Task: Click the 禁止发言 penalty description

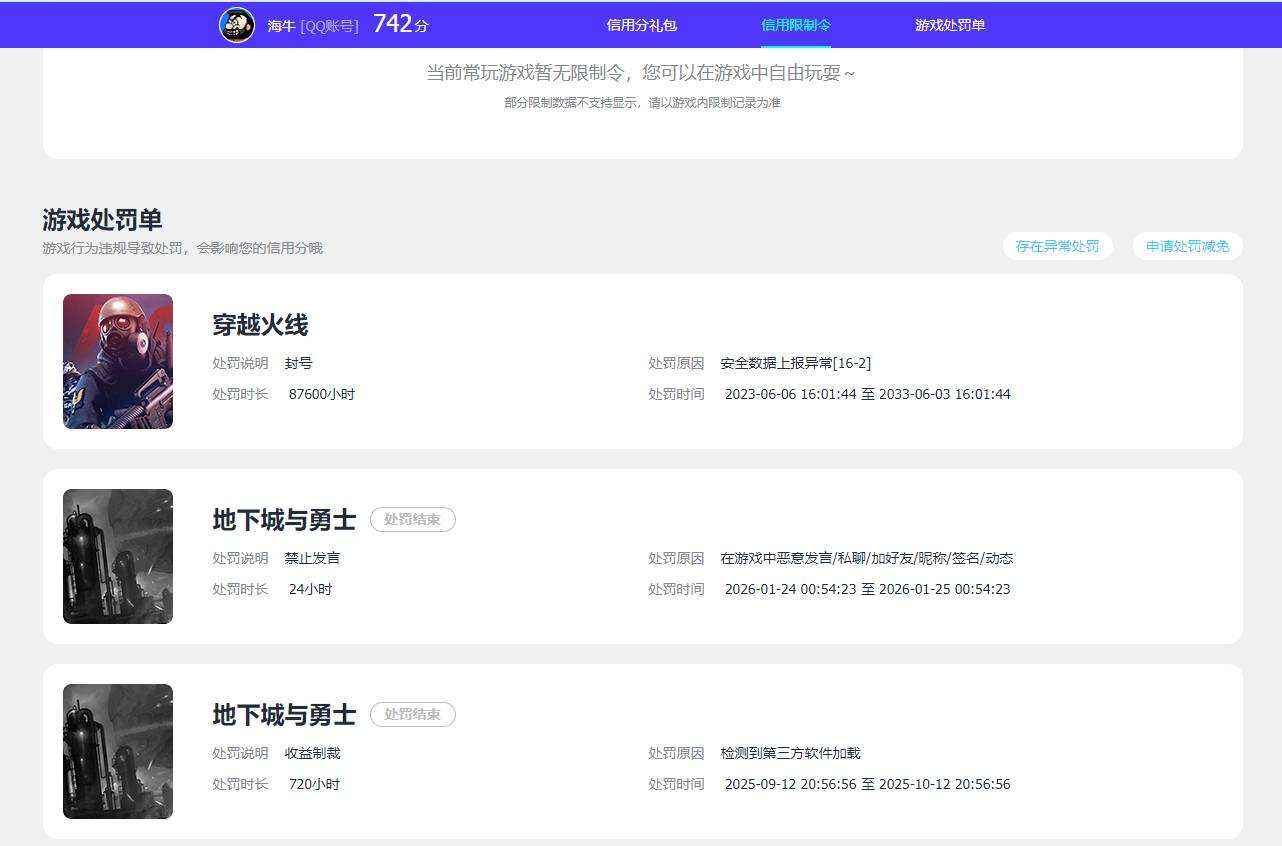Action: [312, 558]
